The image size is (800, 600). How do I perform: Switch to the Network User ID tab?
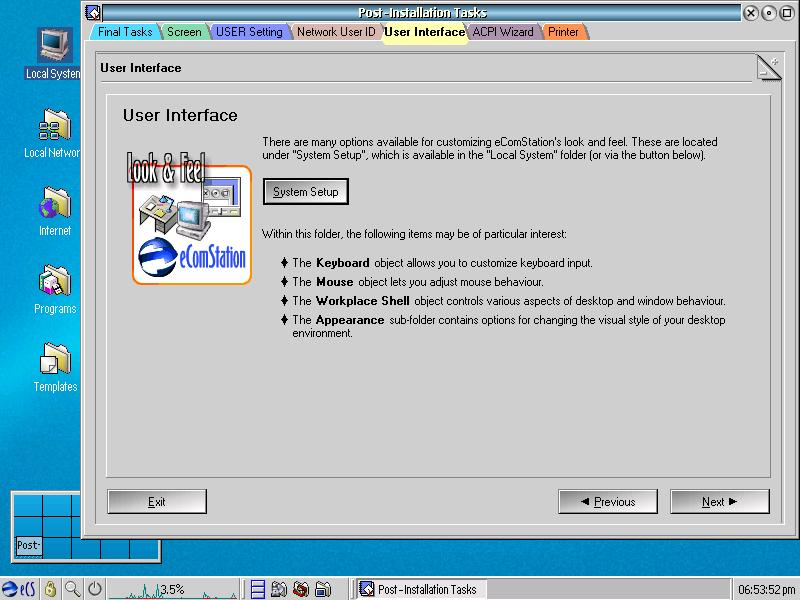coord(336,32)
